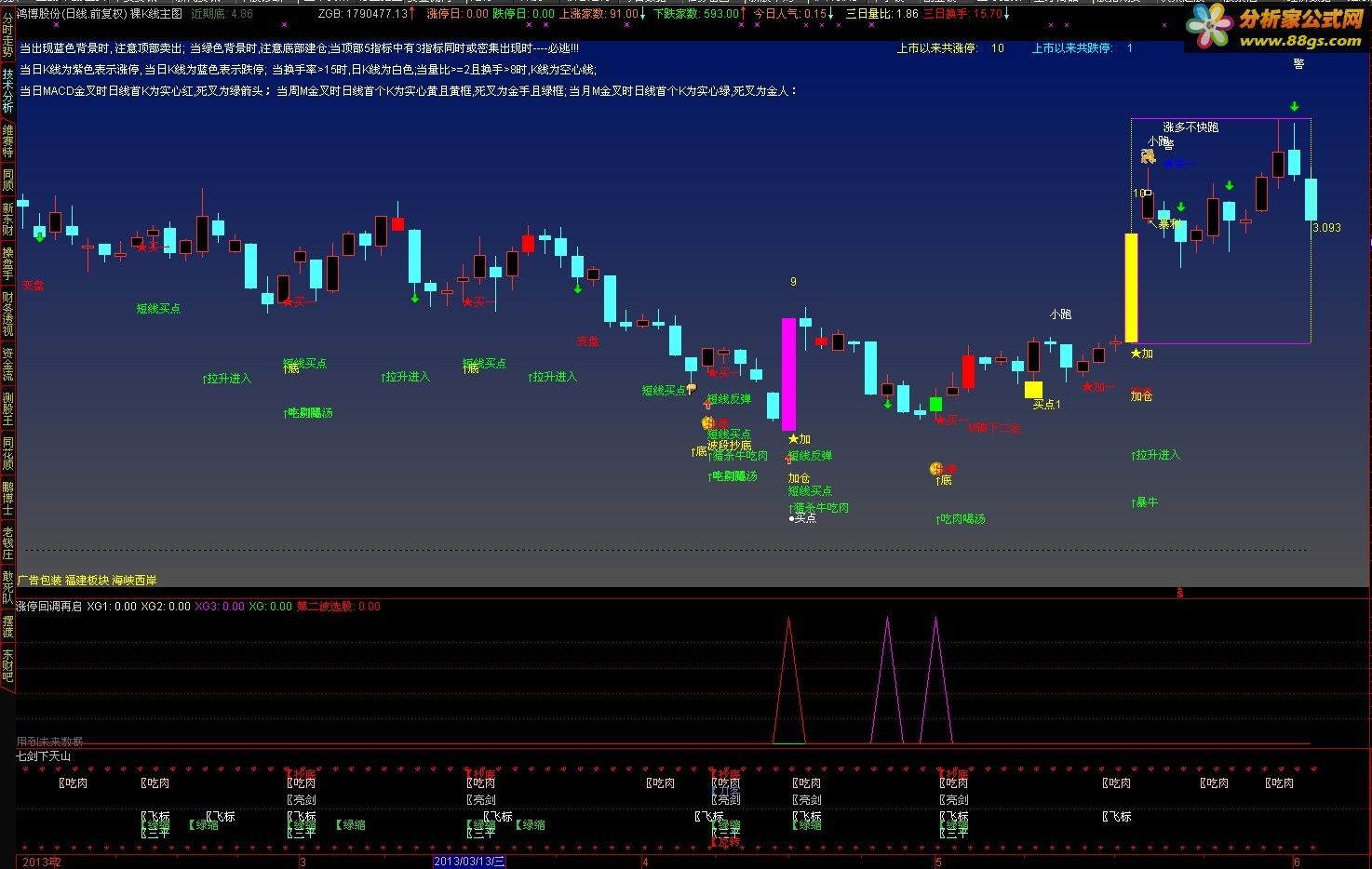Click the XG2: 0.00 indicator value
This screenshot has height=869, width=1372.
pyautogui.click(x=166, y=607)
